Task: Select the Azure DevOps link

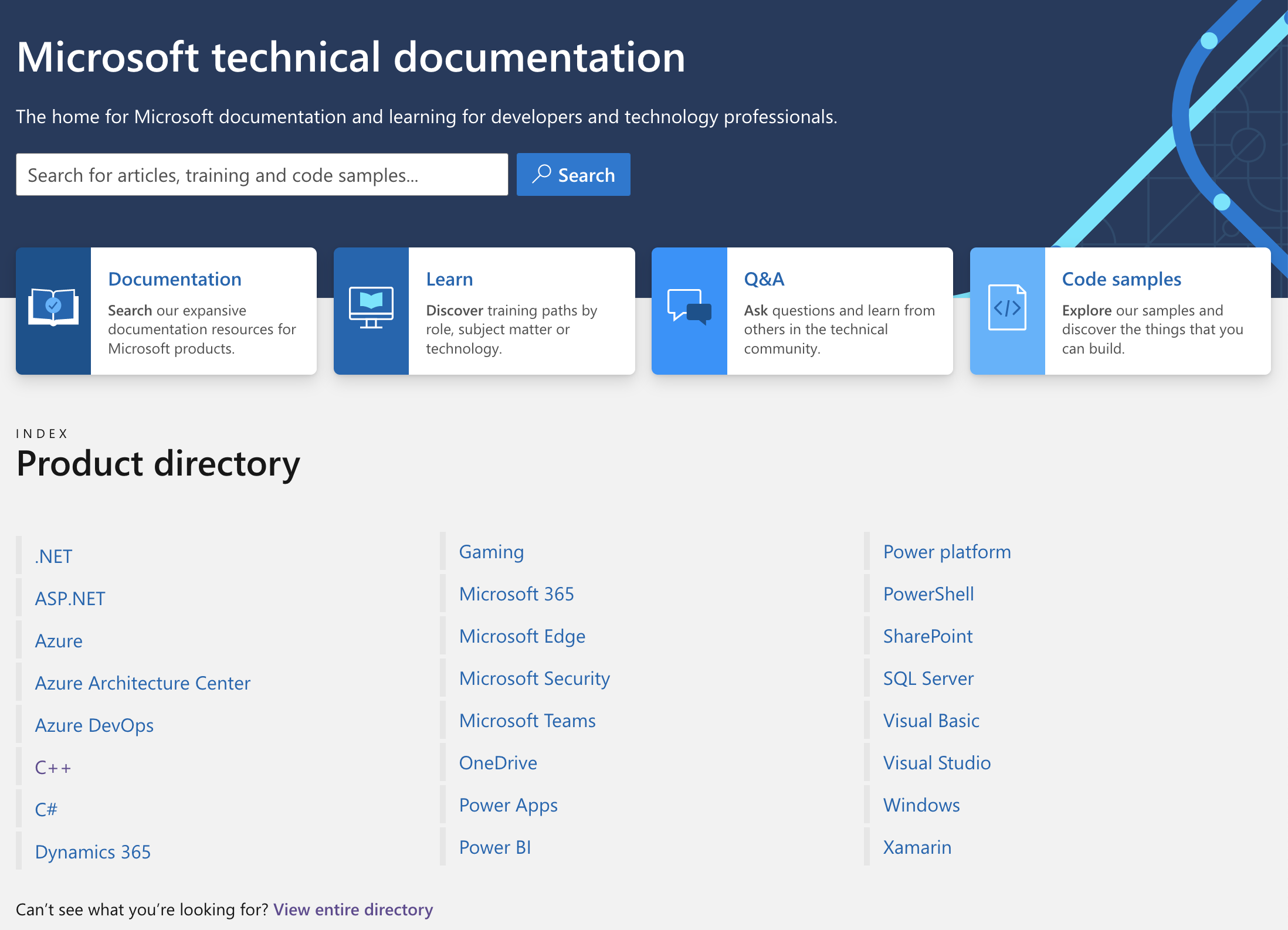Action: click(x=94, y=725)
